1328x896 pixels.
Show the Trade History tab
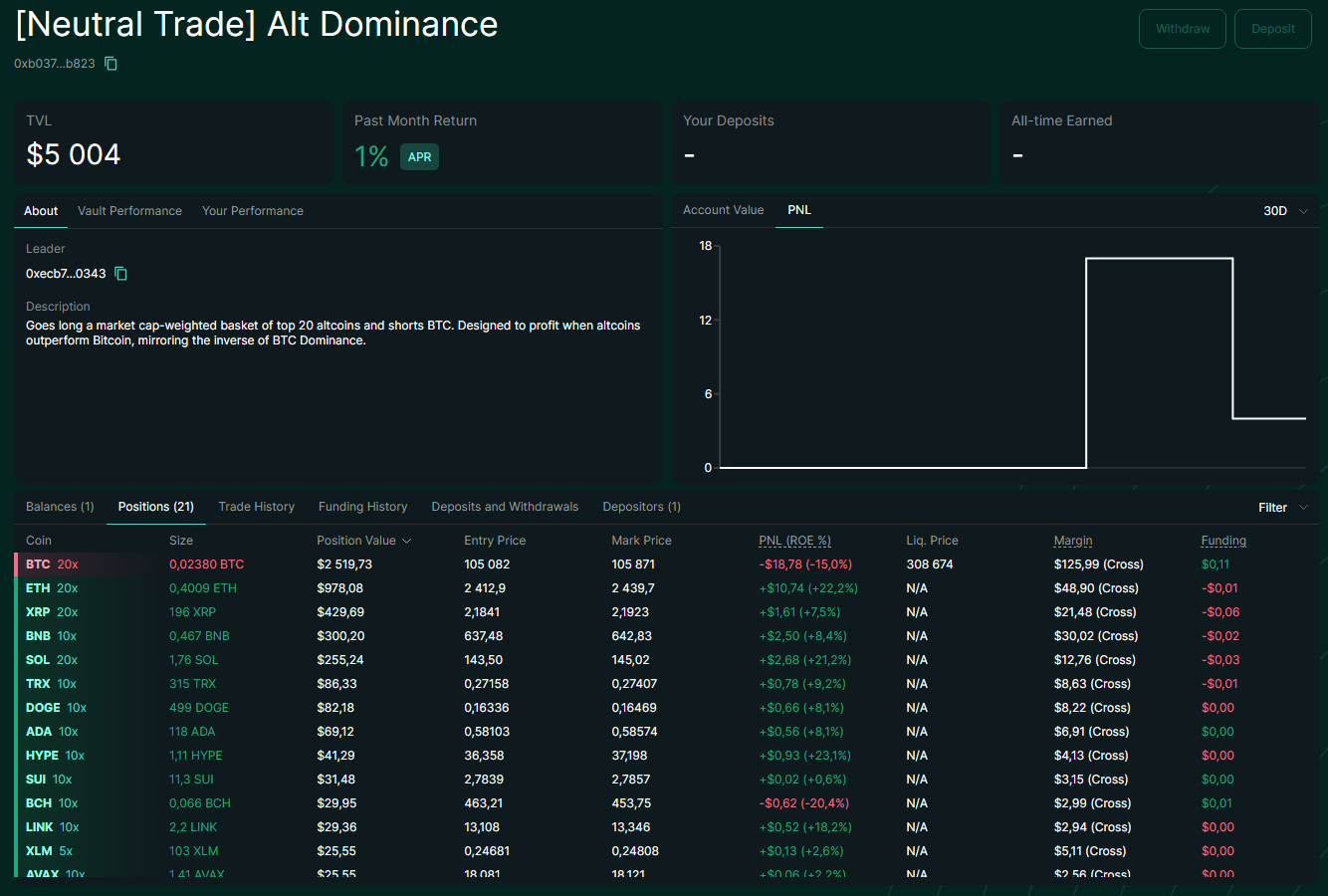(x=257, y=507)
